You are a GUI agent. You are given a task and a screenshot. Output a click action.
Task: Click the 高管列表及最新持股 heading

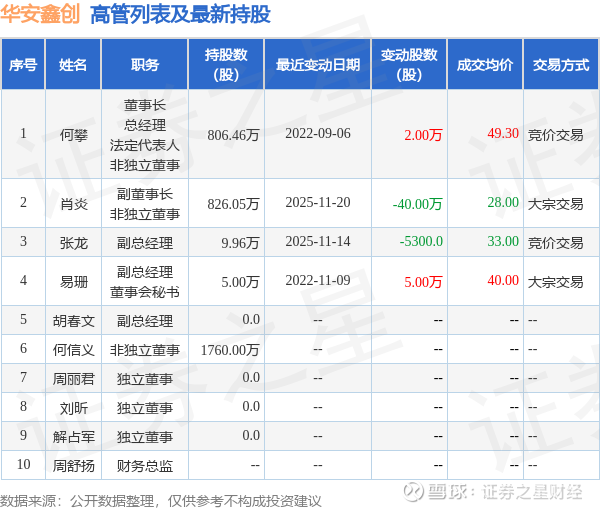click(181, 14)
